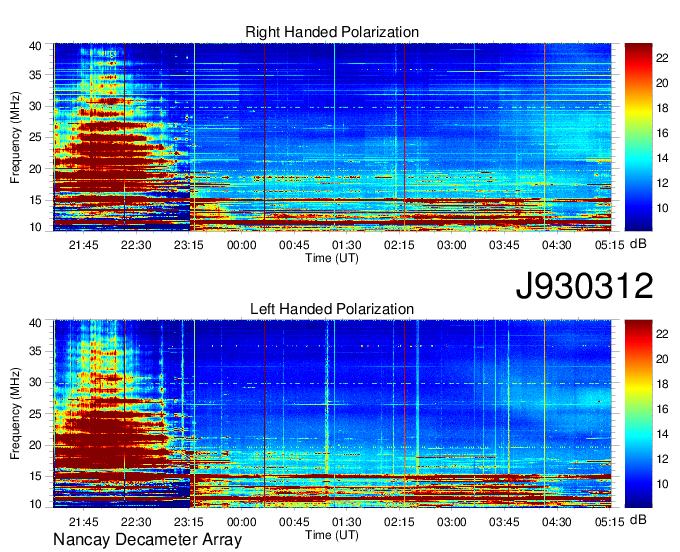Click the 25 MHz tick on Right Handed plot
The image size is (680, 552).
click(x=35, y=137)
